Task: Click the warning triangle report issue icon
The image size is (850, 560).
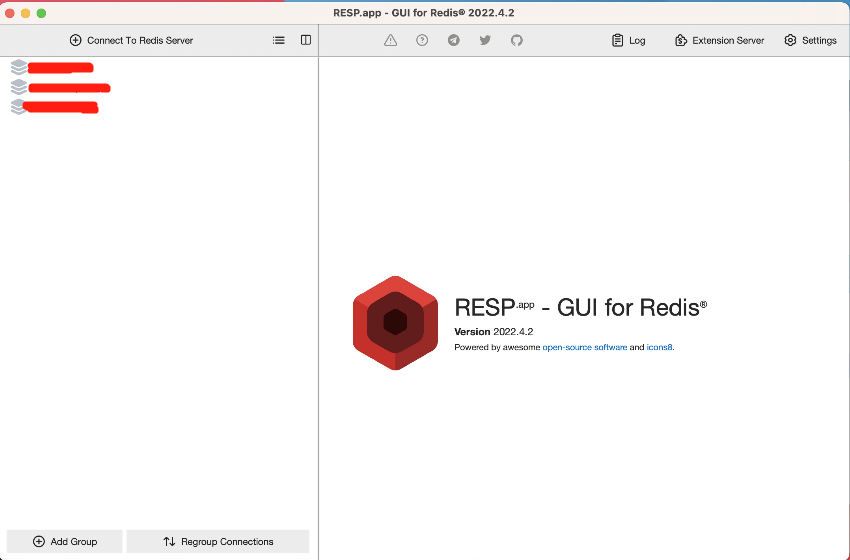Action: click(x=390, y=40)
